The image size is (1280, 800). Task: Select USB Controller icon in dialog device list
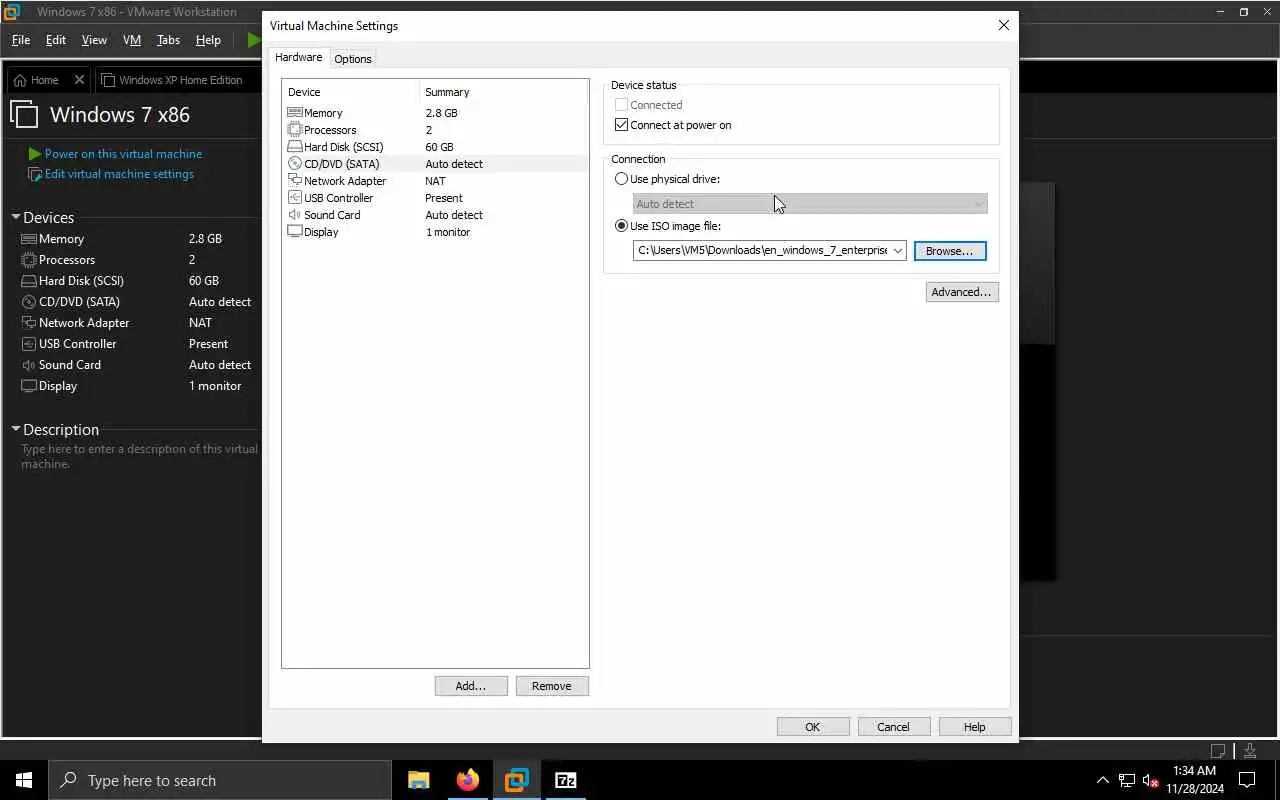(294, 198)
